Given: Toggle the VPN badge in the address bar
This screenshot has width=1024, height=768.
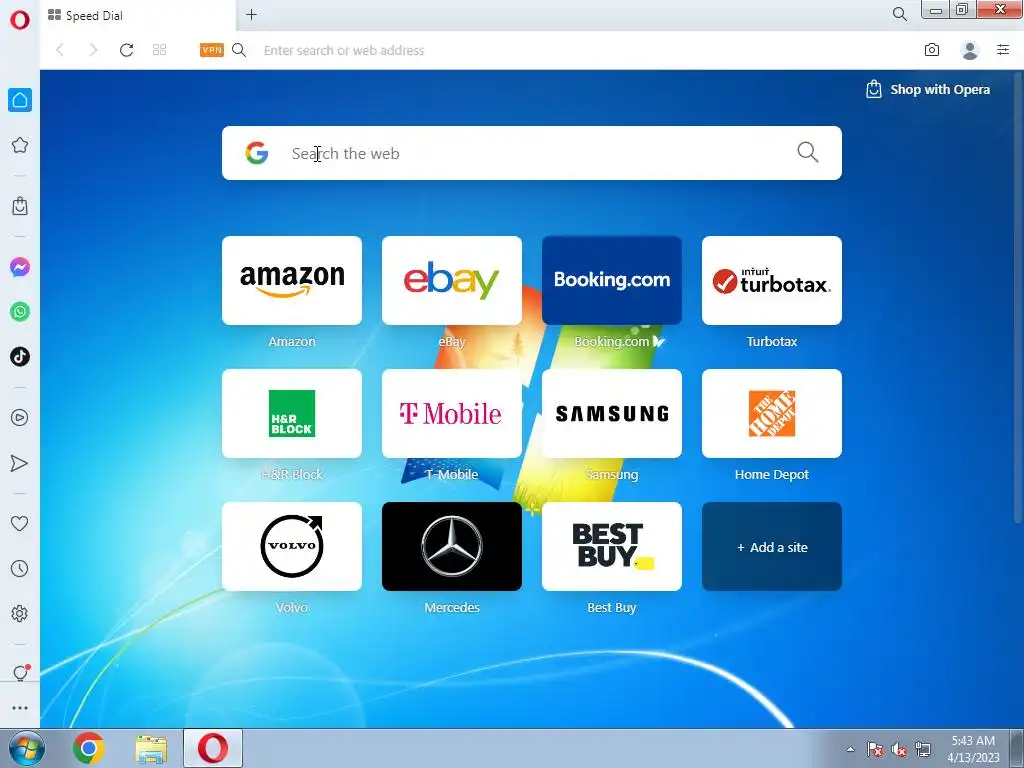Looking at the screenshot, I should [x=212, y=50].
